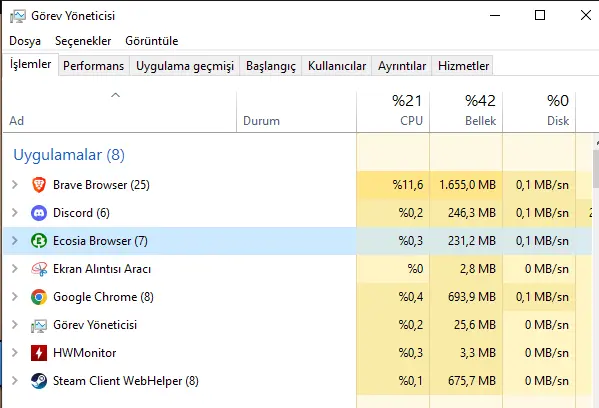This screenshot has width=599, height=408.
Task: Click the HWMonitor red lightning icon
Action: pyautogui.click(x=39, y=353)
